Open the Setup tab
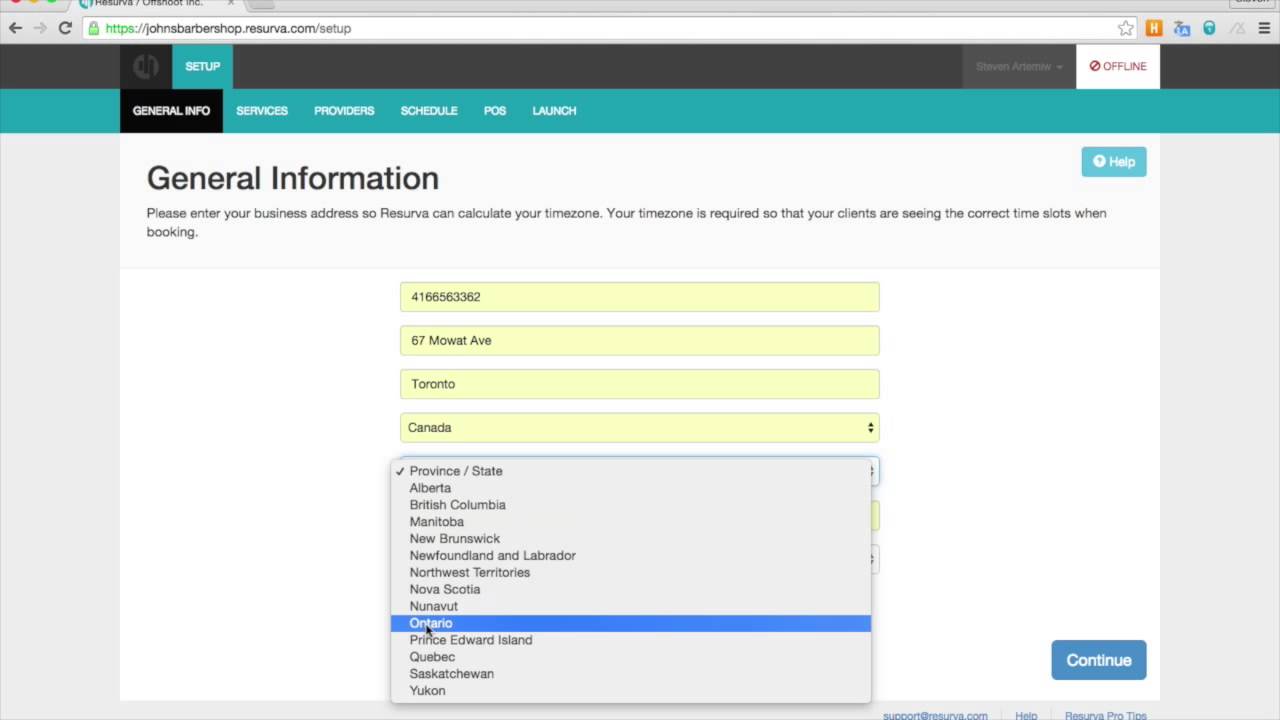The height and width of the screenshot is (720, 1280). point(202,67)
